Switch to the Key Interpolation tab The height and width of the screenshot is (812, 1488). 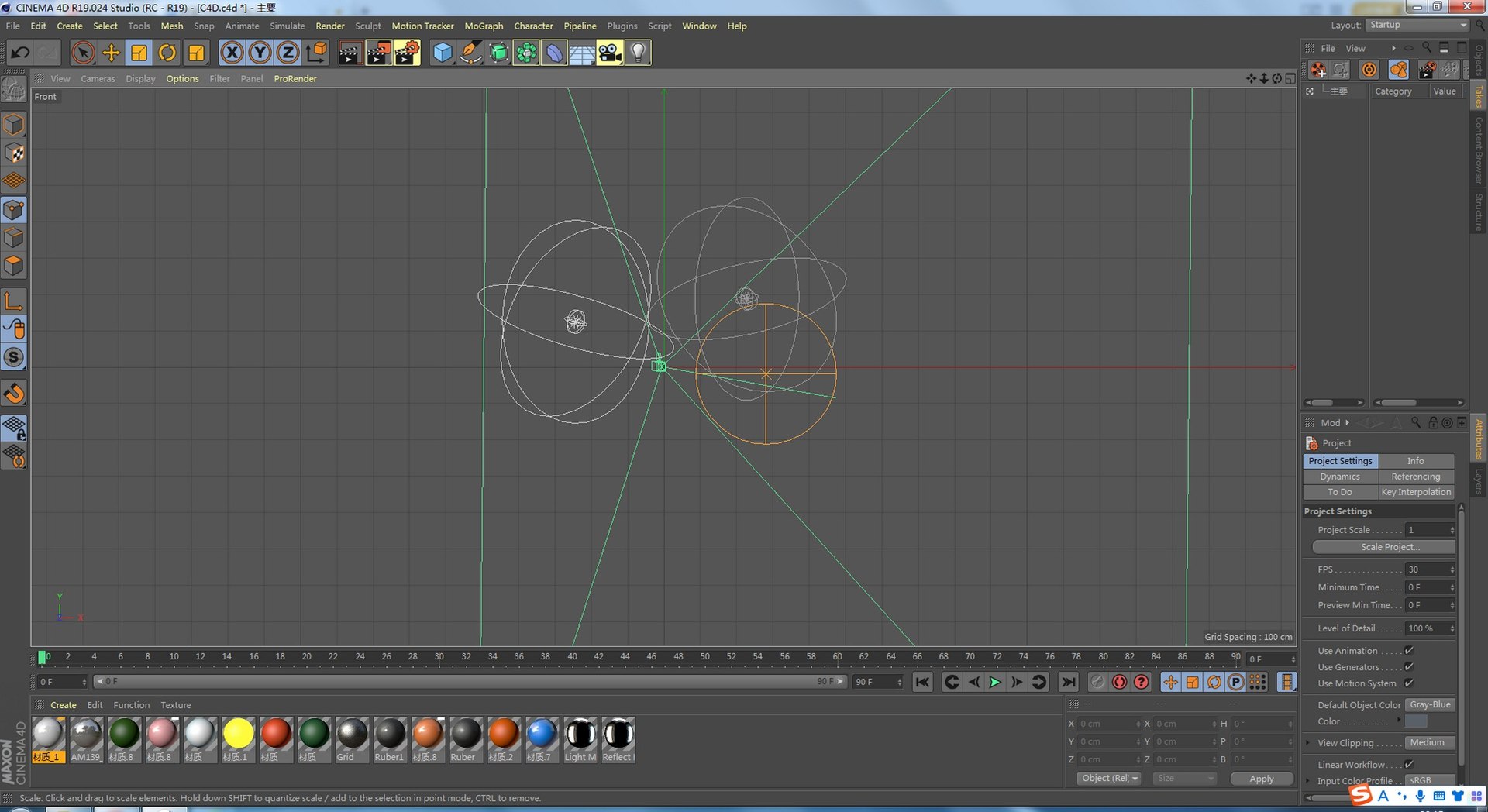(x=1416, y=492)
